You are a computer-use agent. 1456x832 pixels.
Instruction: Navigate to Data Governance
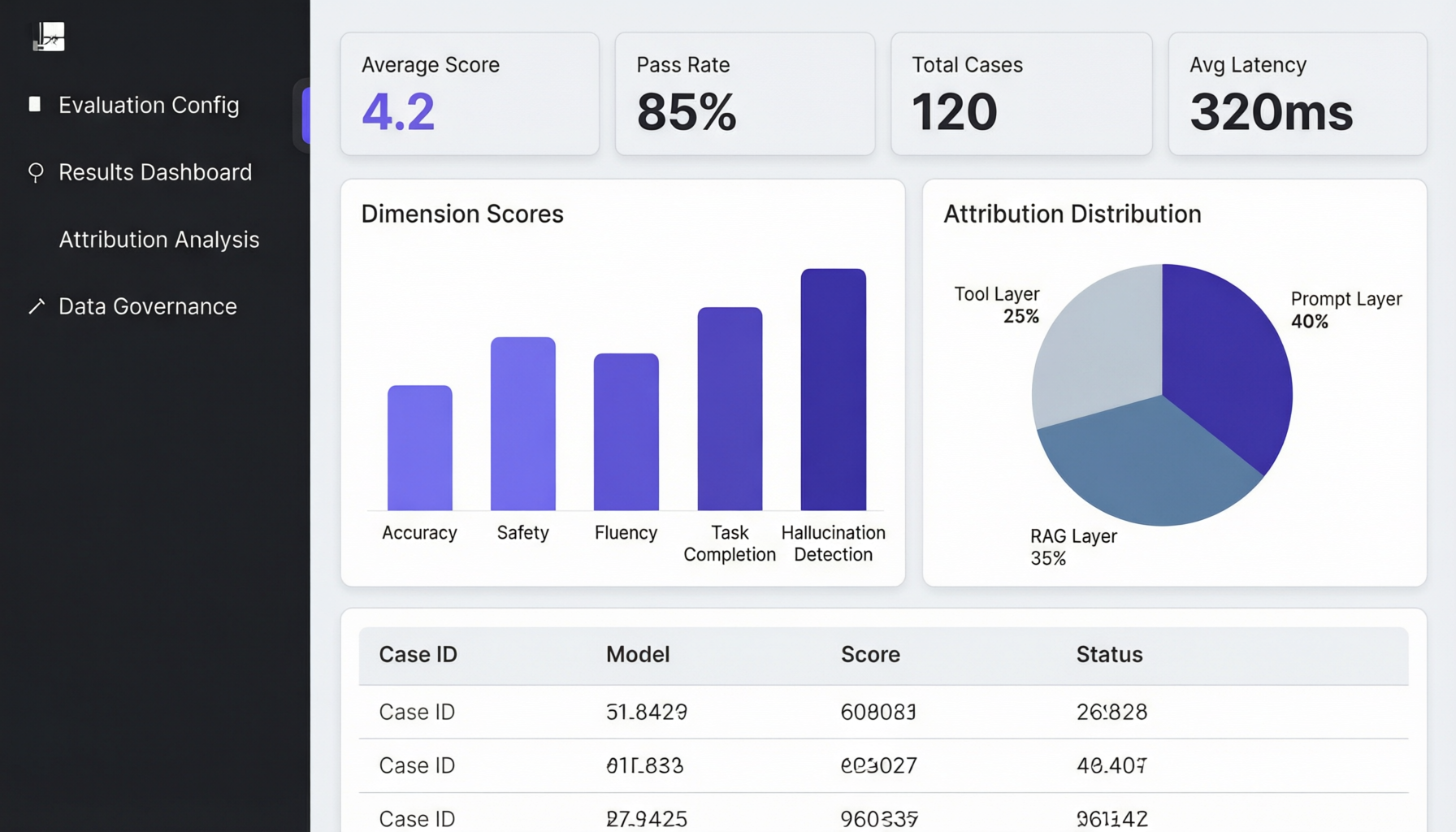click(148, 306)
